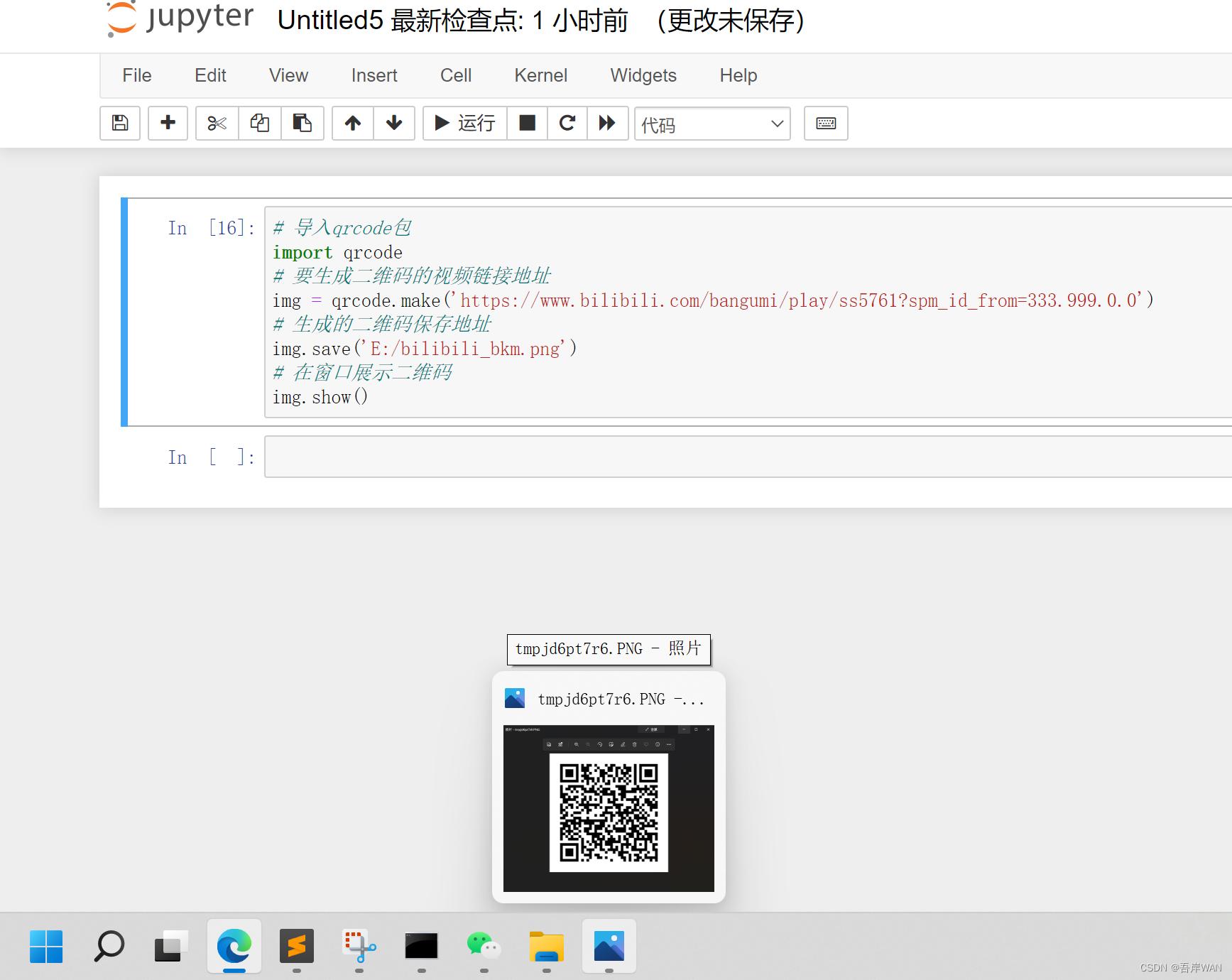
Task: Paste the copied cell
Action: (302, 123)
